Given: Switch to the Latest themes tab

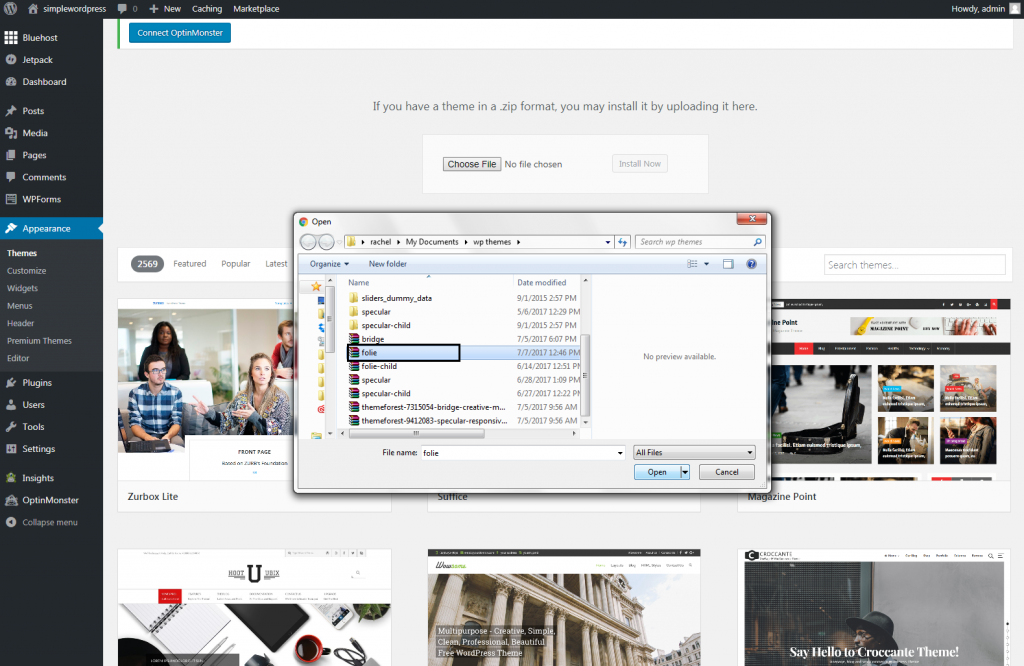Looking at the screenshot, I should [x=276, y=264].
